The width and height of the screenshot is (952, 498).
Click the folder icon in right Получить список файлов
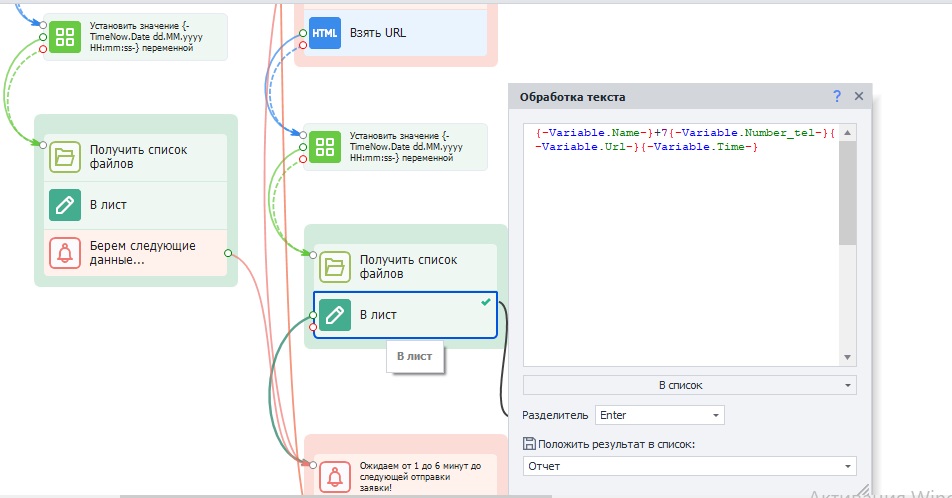(335, 267)
